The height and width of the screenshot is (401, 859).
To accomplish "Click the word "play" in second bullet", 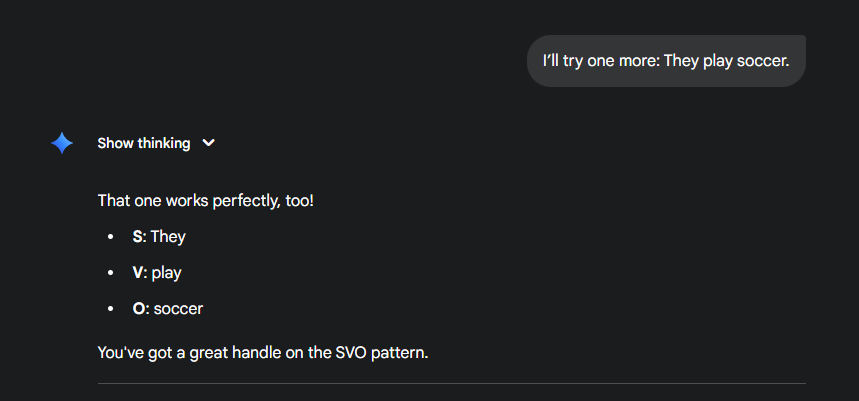I will 167,273.
